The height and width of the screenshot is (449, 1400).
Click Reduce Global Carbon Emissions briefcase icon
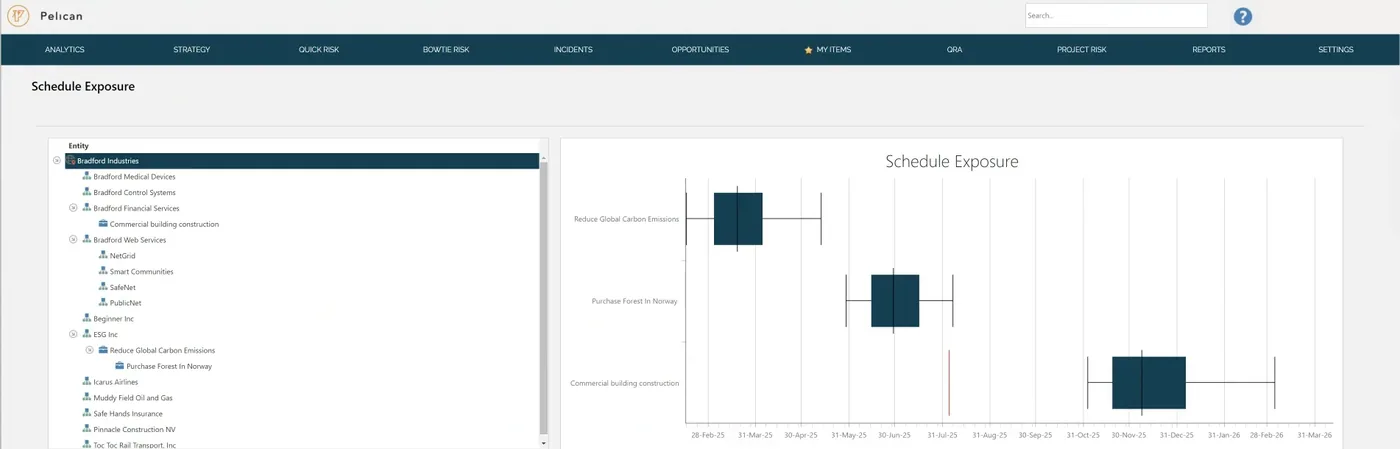[103, 350]
